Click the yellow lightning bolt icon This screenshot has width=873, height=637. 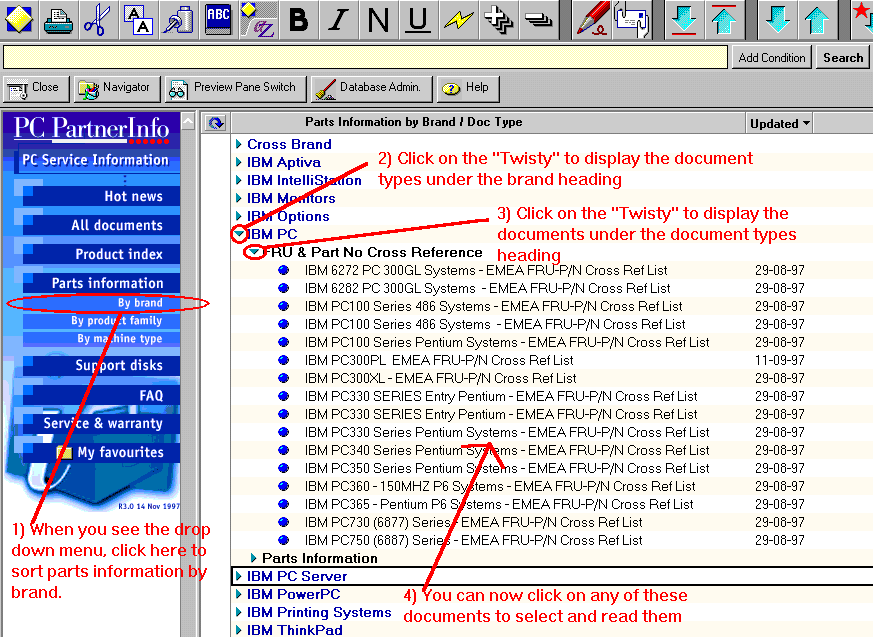pyautogui.click(x=457, y=20)
